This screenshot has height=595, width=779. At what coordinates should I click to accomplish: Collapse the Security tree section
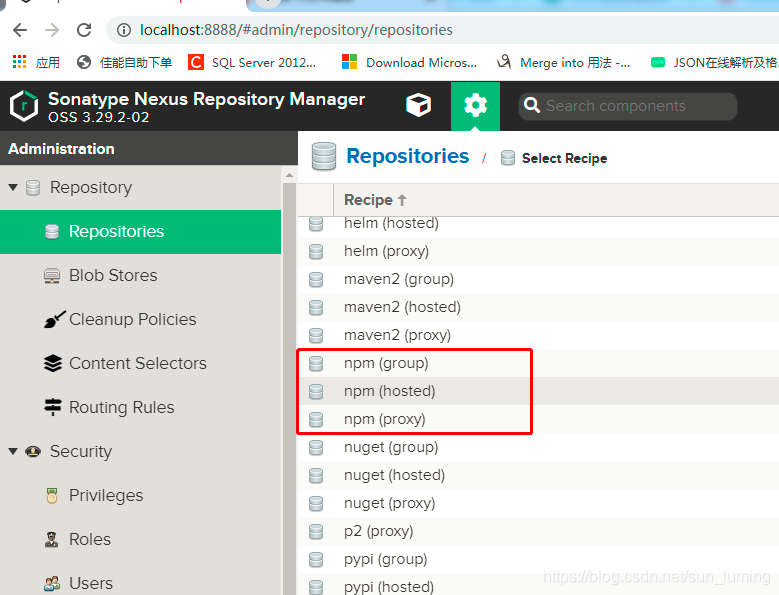click(x=13, y=451)
